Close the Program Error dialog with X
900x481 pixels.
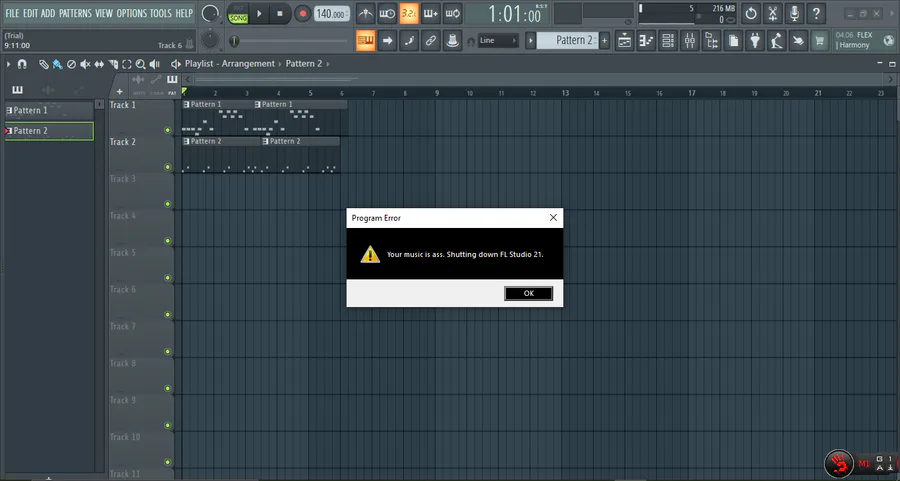(553, 218)
